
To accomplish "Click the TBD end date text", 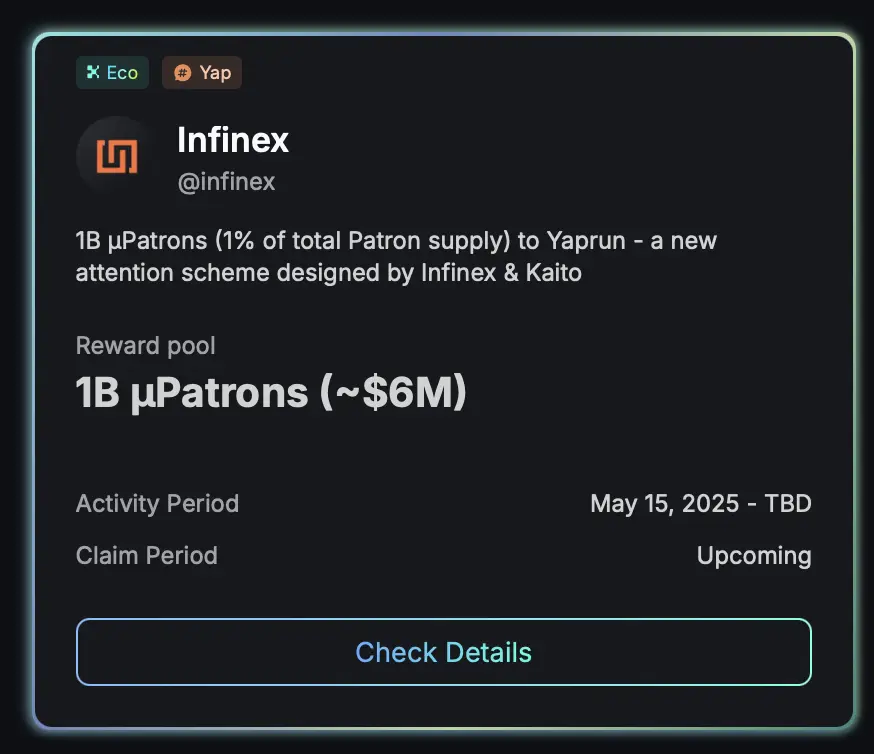I will pyautogui.click(x=788, y=503).
